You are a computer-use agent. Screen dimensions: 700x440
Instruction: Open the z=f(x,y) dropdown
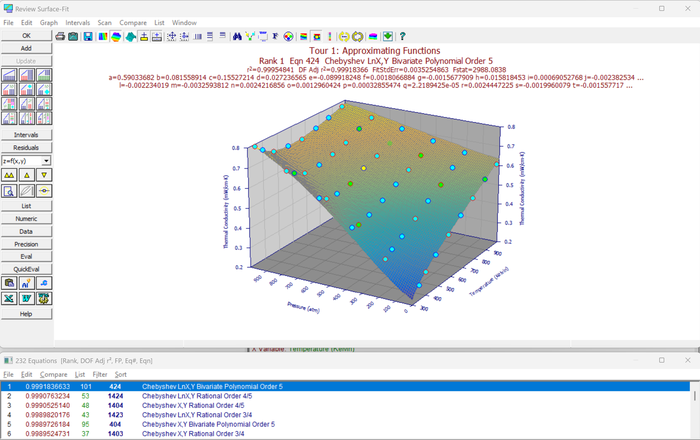(x=46, y=161)
